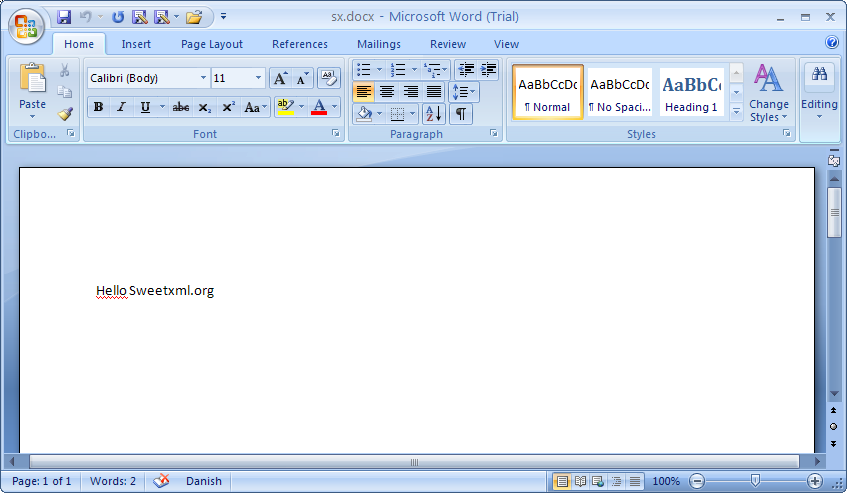Open the Change Styles menu
Viewport: 847px width, 493px height.
768,92
